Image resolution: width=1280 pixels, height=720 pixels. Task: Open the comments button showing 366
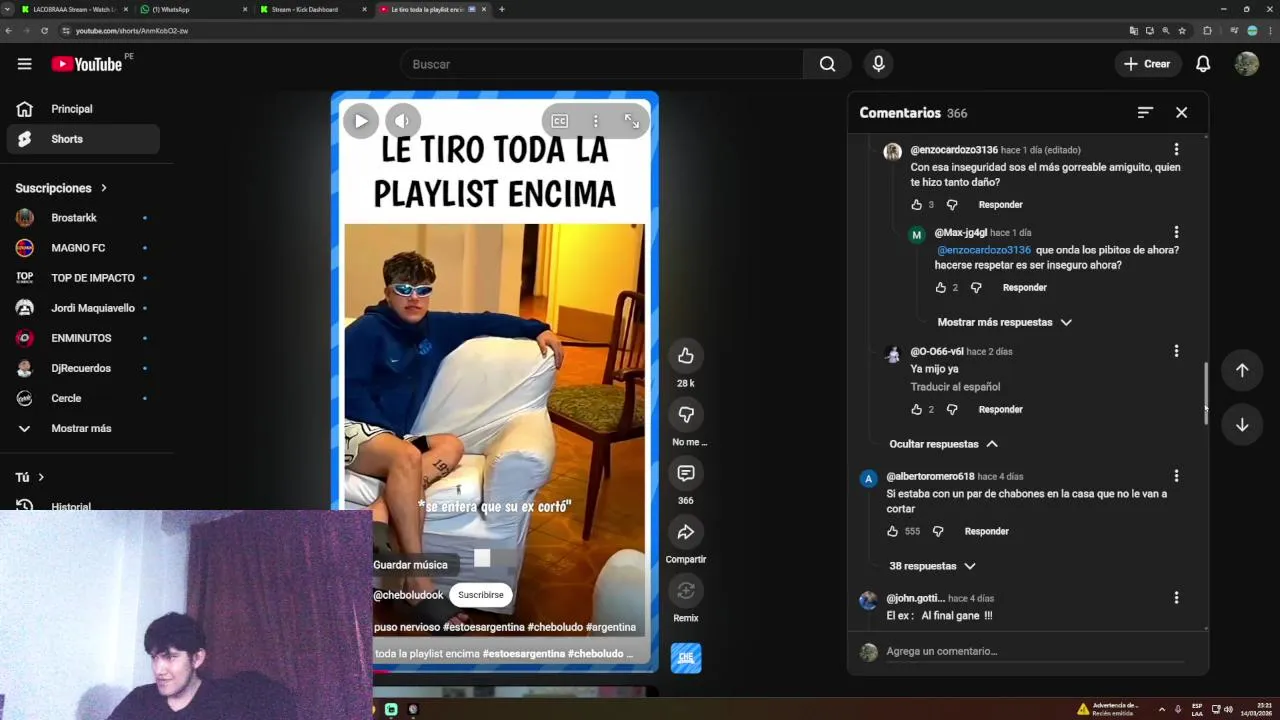coord(686,473)
